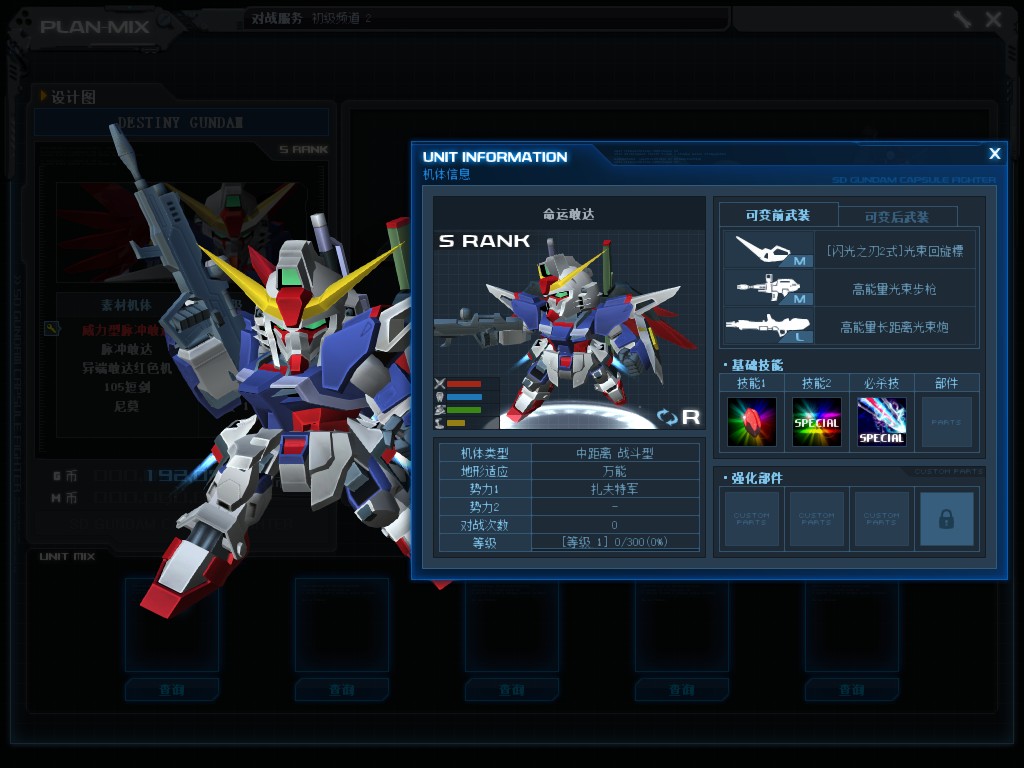Image resolution: width=1024 pixels, height=768 pixels.
Task: Click the 尼莫 material entry
Action: coord(127,406)
